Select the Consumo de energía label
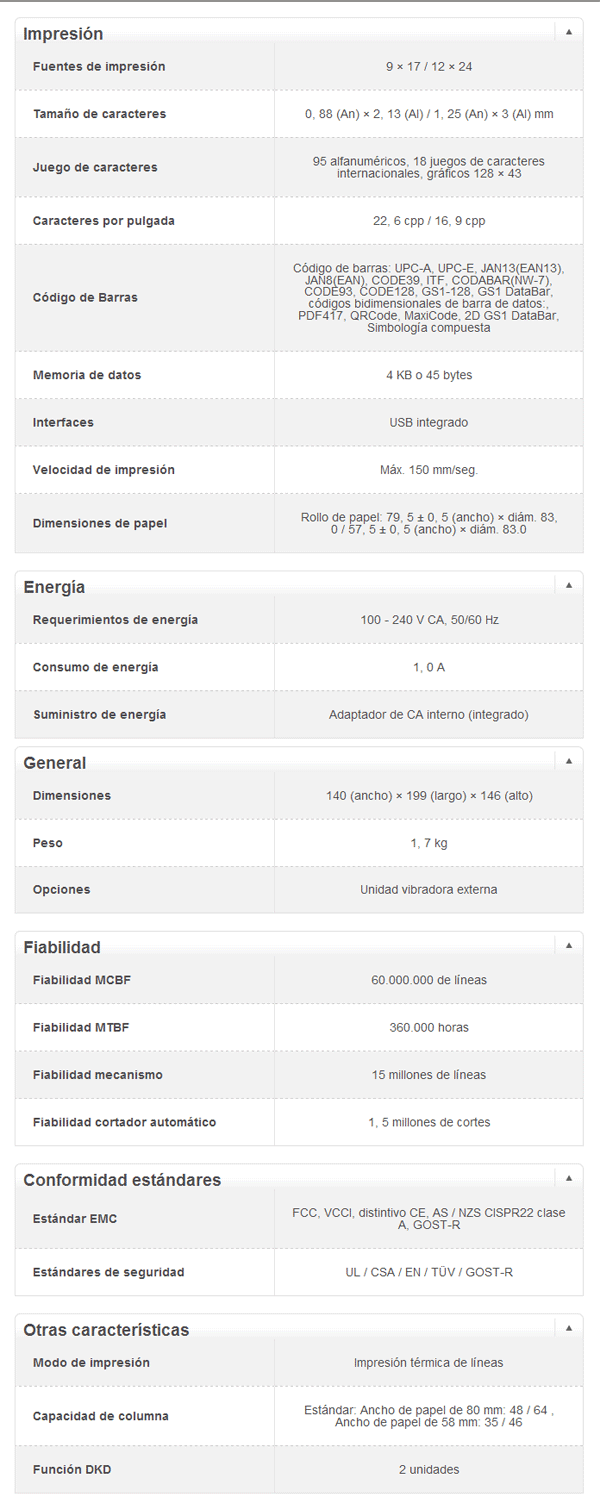The image size is (600, 1497). 95,667
